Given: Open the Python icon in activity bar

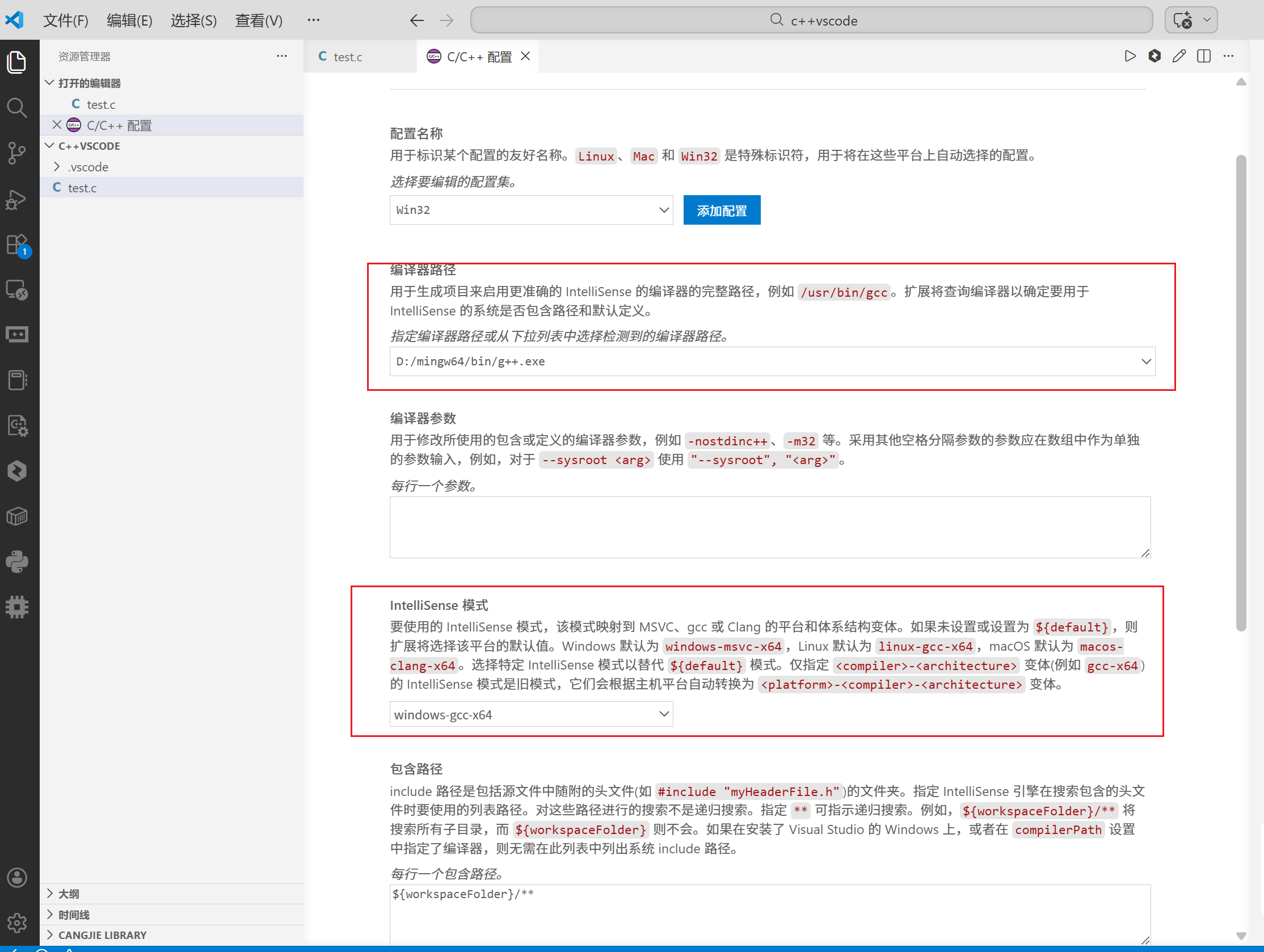Looking at the screenshot, I should [16, 562].
